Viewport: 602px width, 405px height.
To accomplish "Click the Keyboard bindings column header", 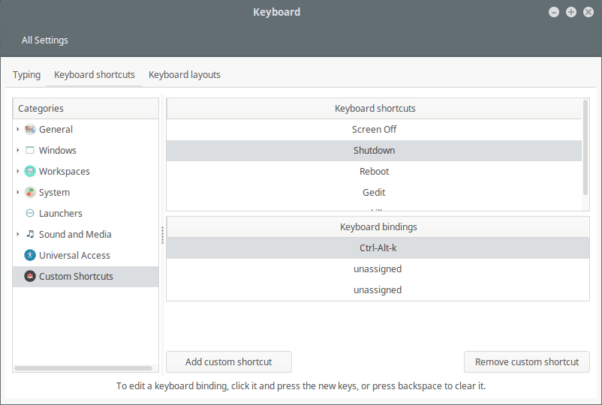I will [x=378, y=227].
